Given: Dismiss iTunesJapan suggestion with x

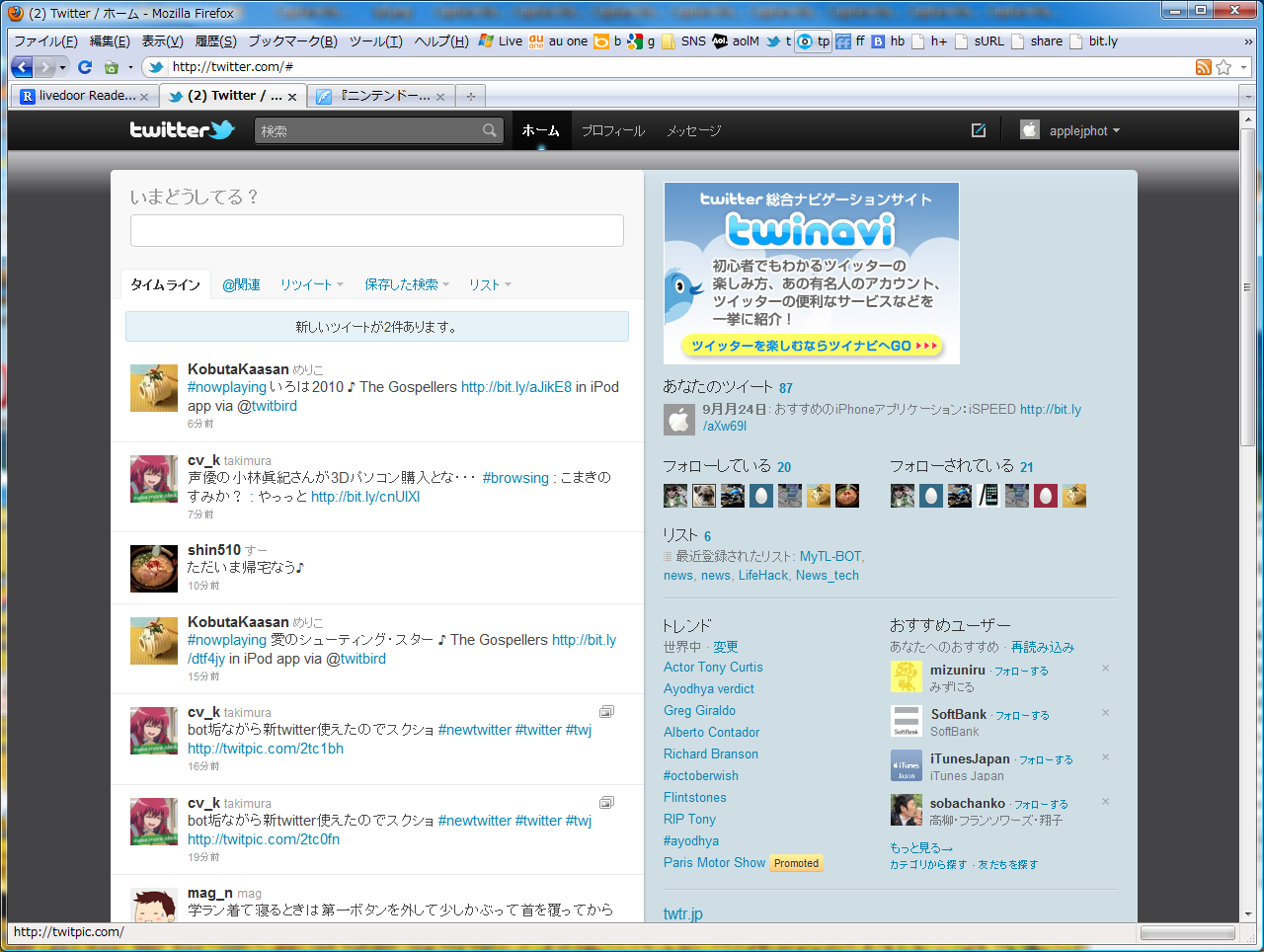Looking at the screenshot, I should pyautogui.click(x=1106, y=757).
